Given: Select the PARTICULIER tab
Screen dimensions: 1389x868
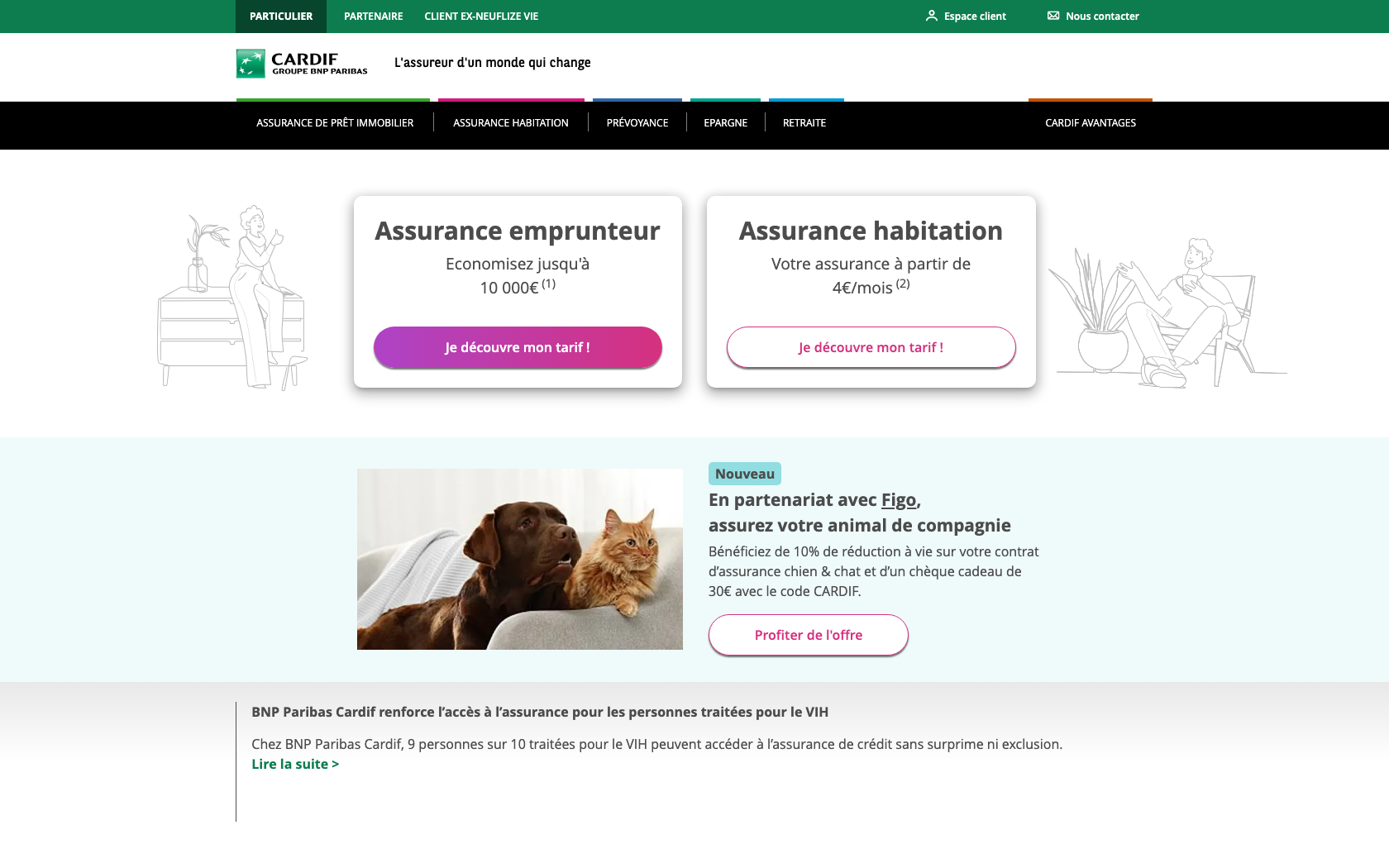Looking at the screenshot, I should pos(281,16).
